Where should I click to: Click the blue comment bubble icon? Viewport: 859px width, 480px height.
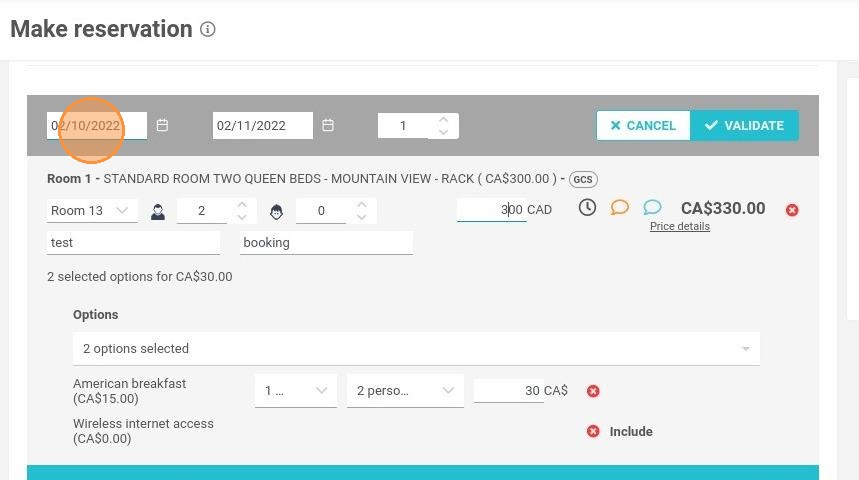click(652, 207)
